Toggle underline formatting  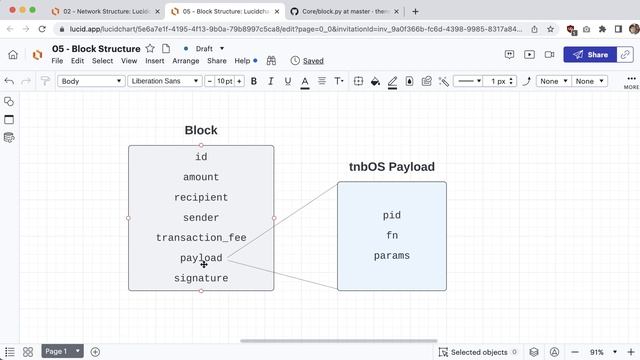(288, 81)
